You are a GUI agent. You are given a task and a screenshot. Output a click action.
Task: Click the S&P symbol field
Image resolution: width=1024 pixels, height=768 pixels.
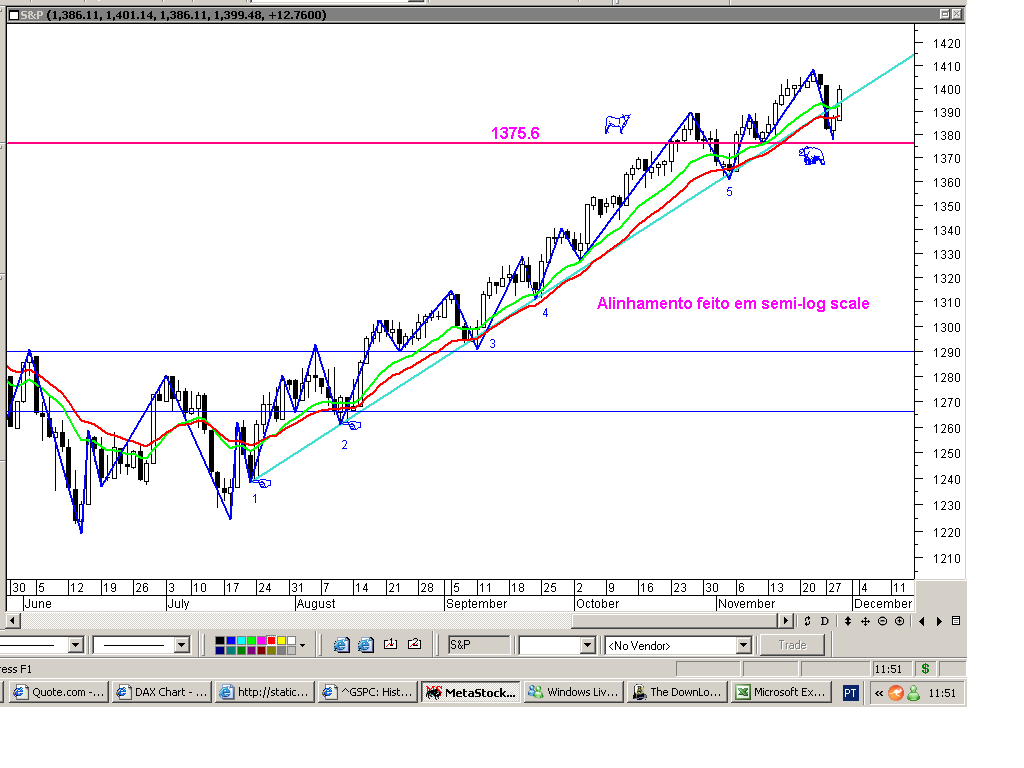(x=479, y=645)
